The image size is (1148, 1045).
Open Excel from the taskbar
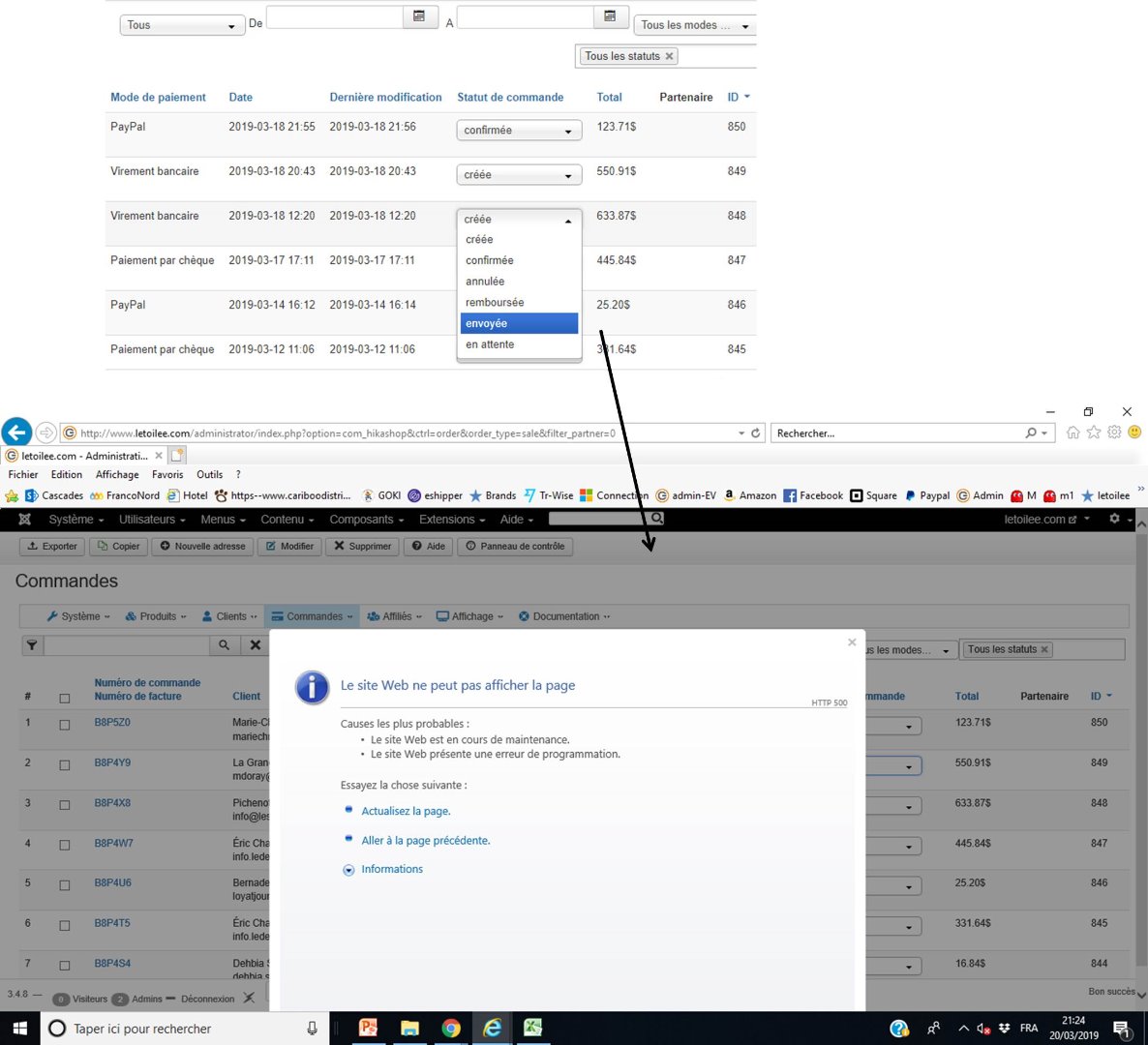coord(533,1029)
